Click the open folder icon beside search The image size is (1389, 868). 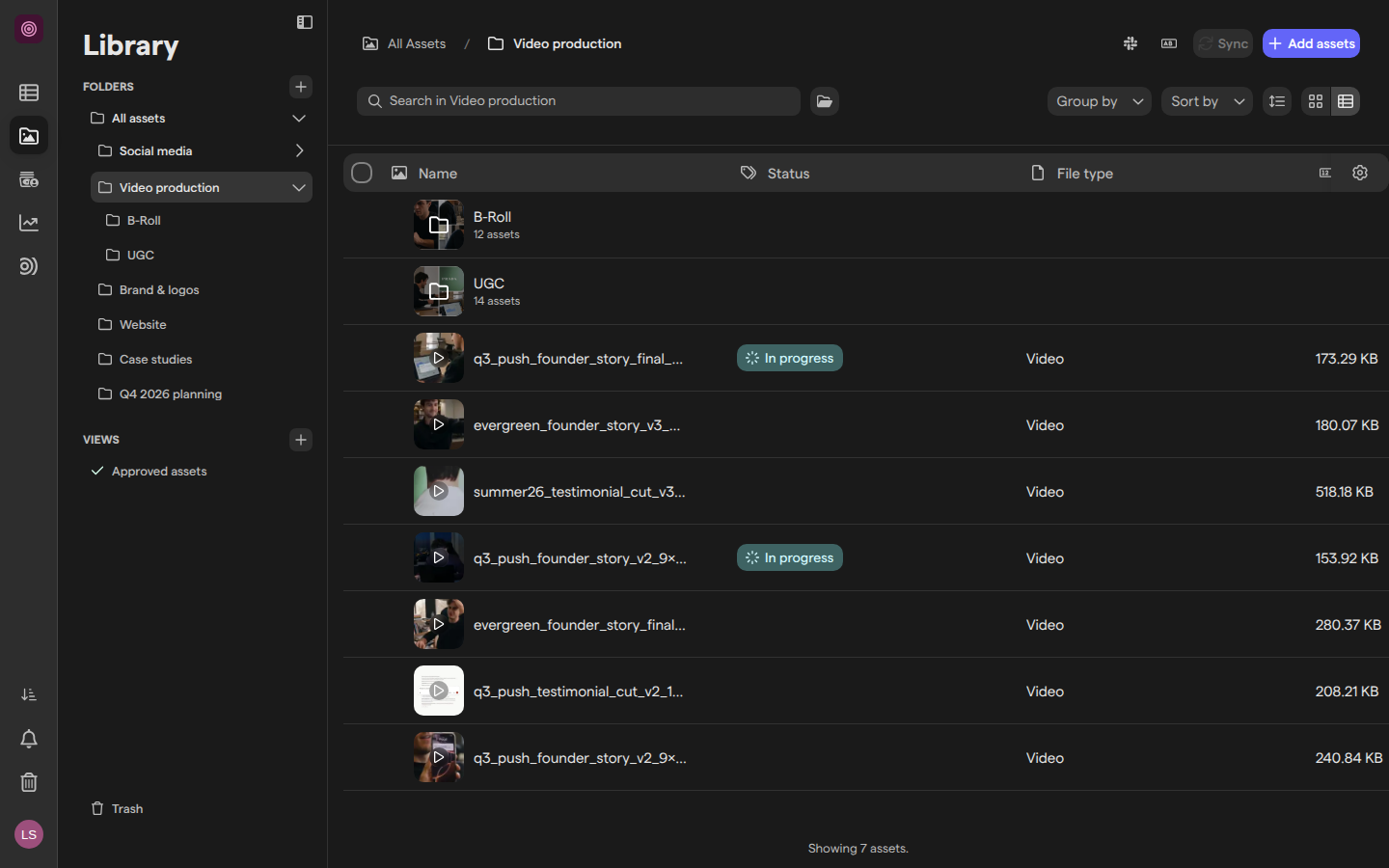click(825, 101)
